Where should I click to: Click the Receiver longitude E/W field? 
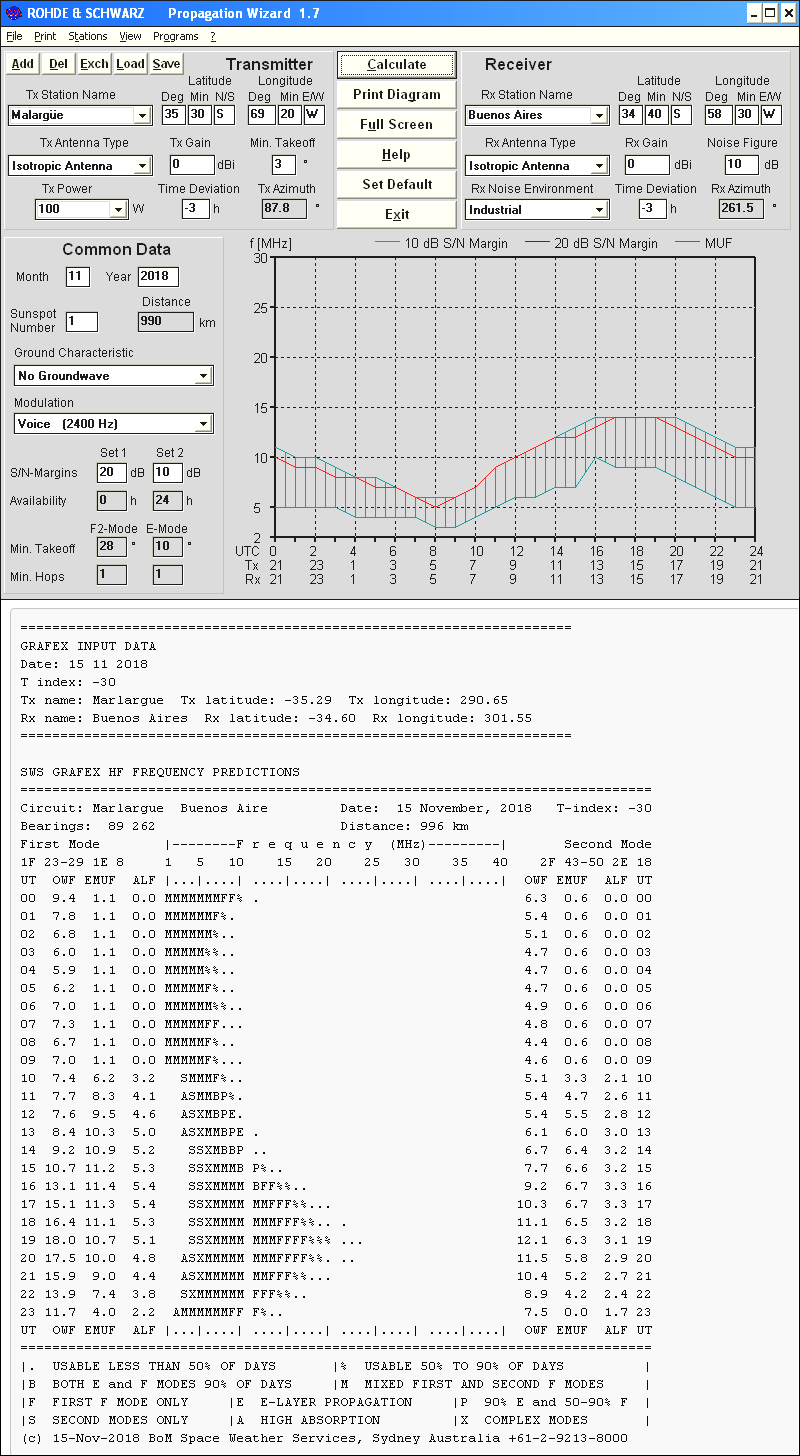[771, 115]
